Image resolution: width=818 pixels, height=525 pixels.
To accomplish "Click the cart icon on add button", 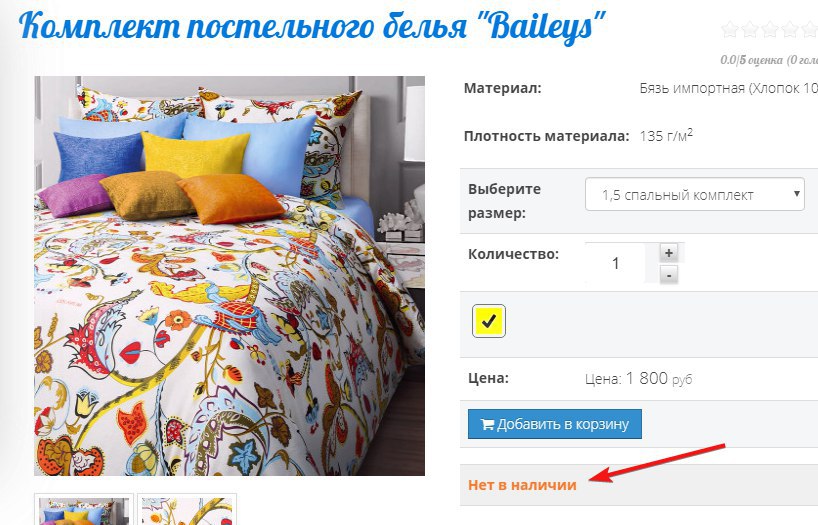I will 487,424.
